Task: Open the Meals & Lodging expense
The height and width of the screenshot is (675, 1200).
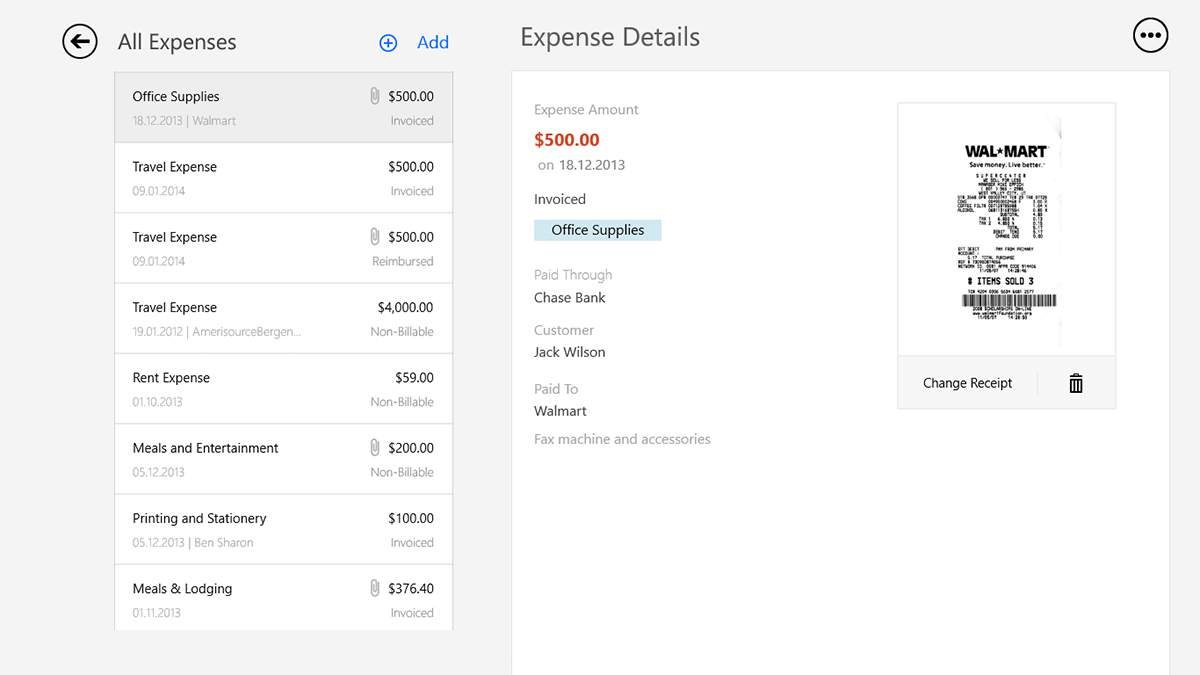Action: pyautogui.click(x=283, y=599)
